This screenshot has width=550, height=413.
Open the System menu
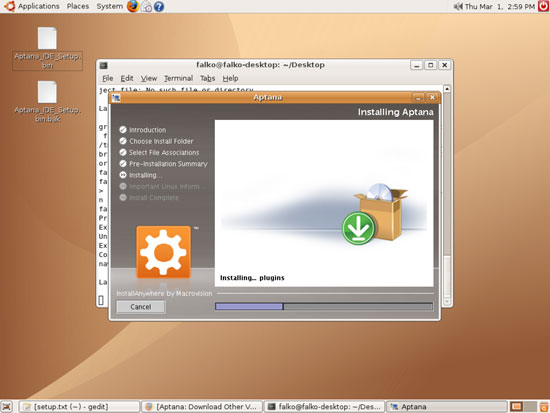click(x=109, y=6)
